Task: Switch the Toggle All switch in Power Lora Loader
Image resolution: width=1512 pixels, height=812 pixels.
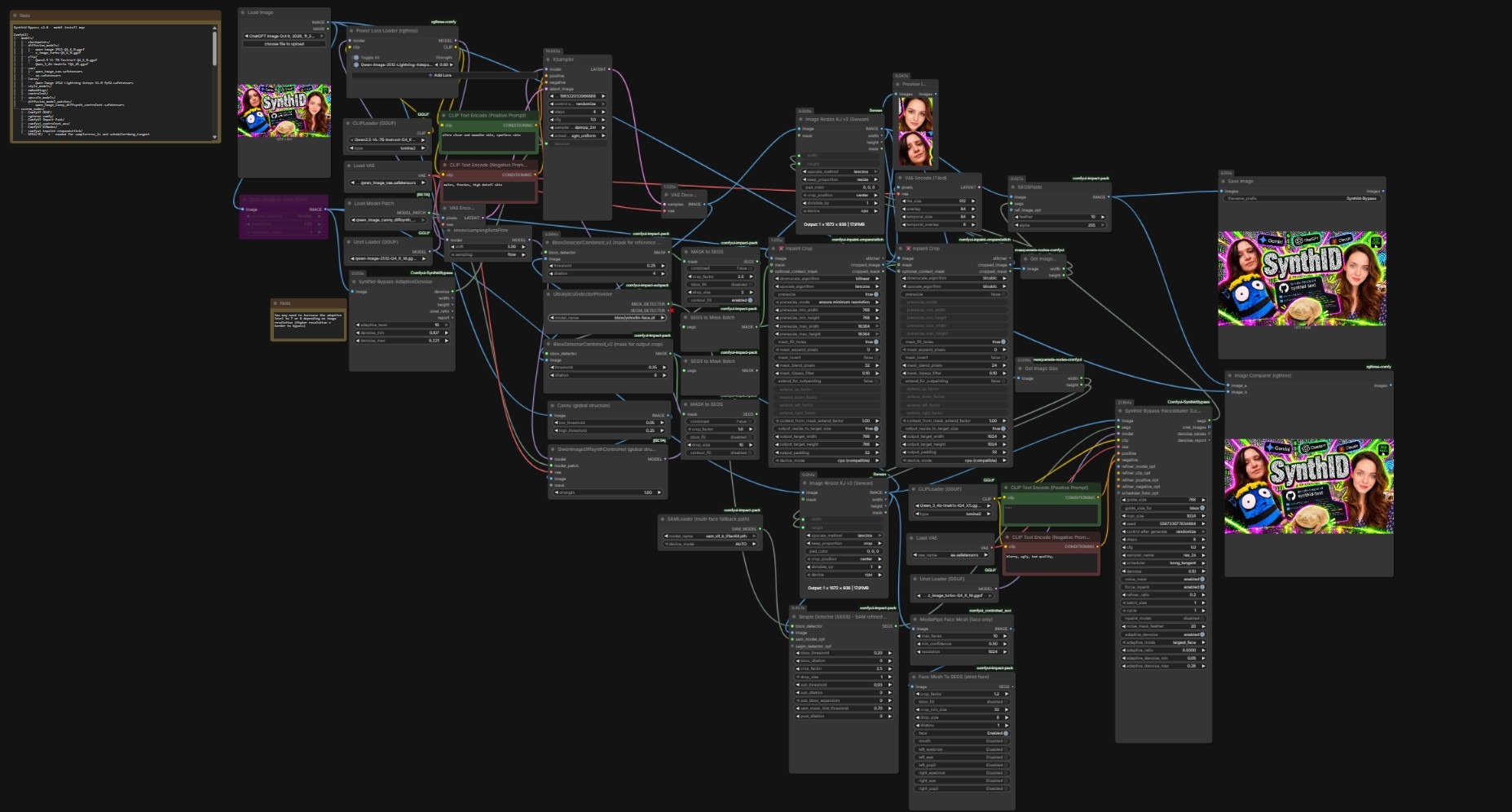Action: pos(356,58)
